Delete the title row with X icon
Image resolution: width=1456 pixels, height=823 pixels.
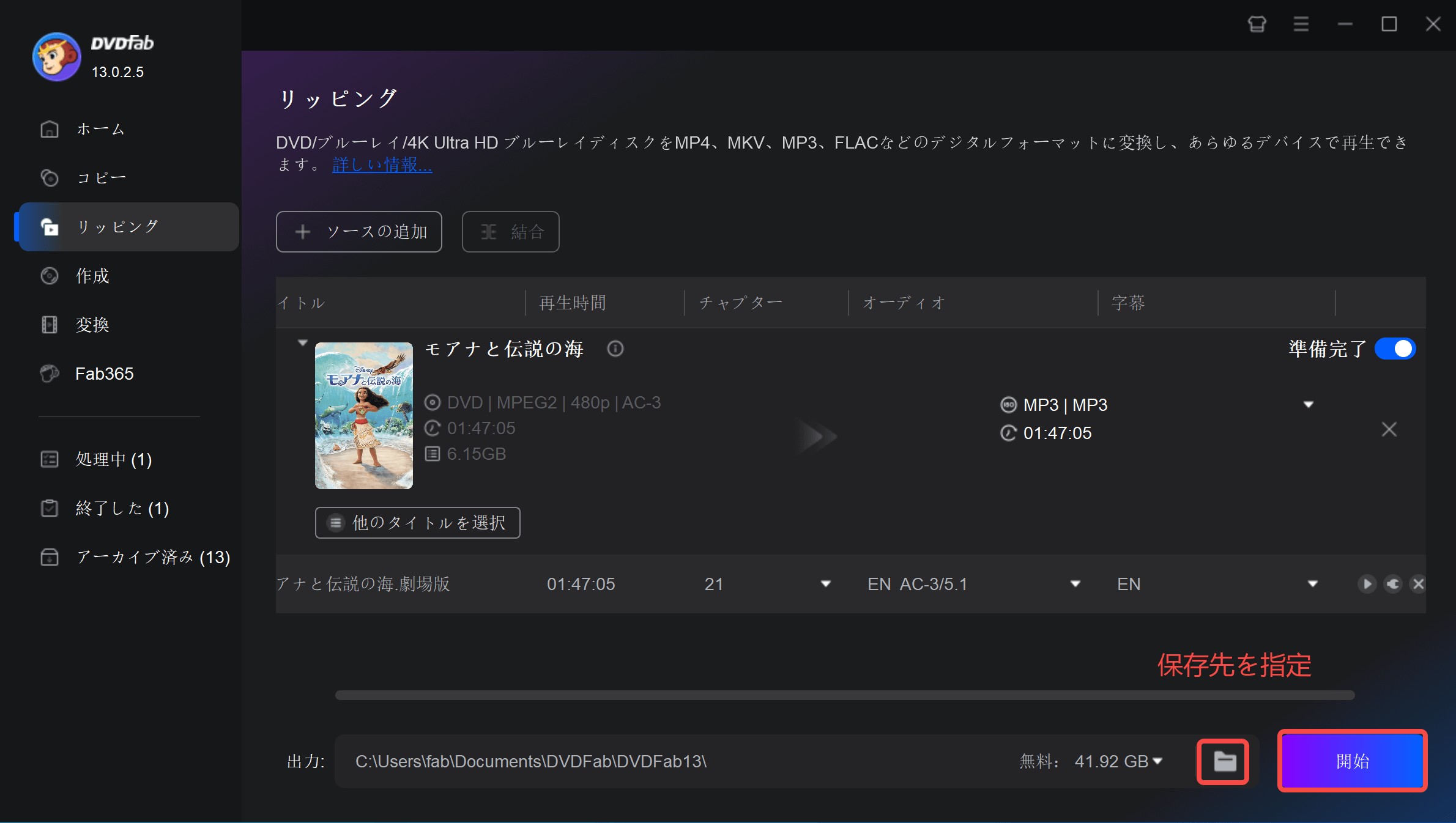pyautogui.click(x=1418, y=584)
